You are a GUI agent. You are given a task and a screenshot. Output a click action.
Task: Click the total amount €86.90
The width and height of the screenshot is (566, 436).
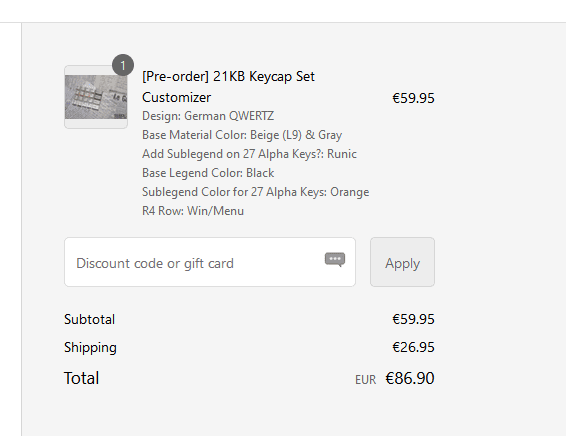tap(410, 378)
